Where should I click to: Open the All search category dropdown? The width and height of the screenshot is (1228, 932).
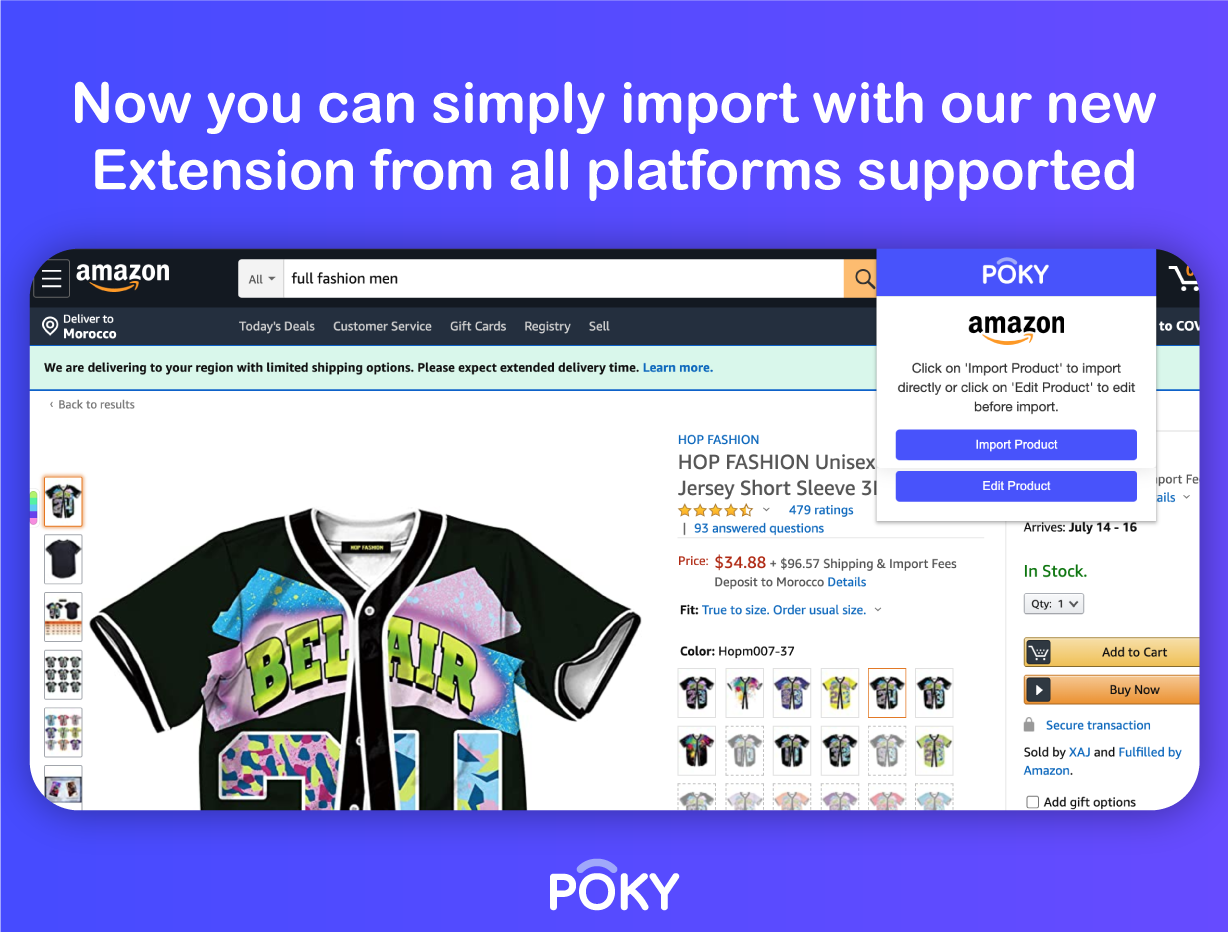click(261, 279)
